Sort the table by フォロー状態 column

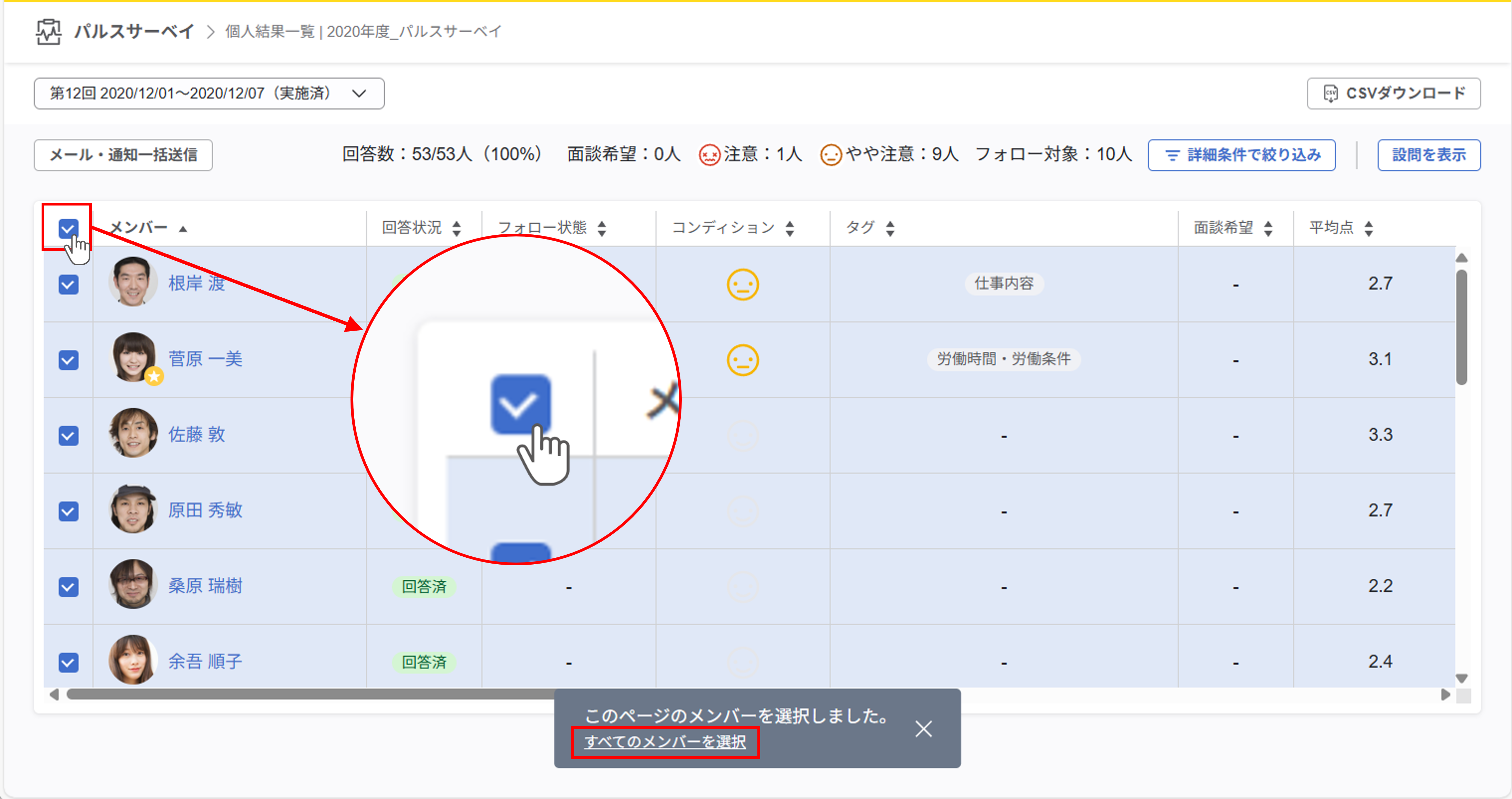pyautogui.click(x=602, y=228)
